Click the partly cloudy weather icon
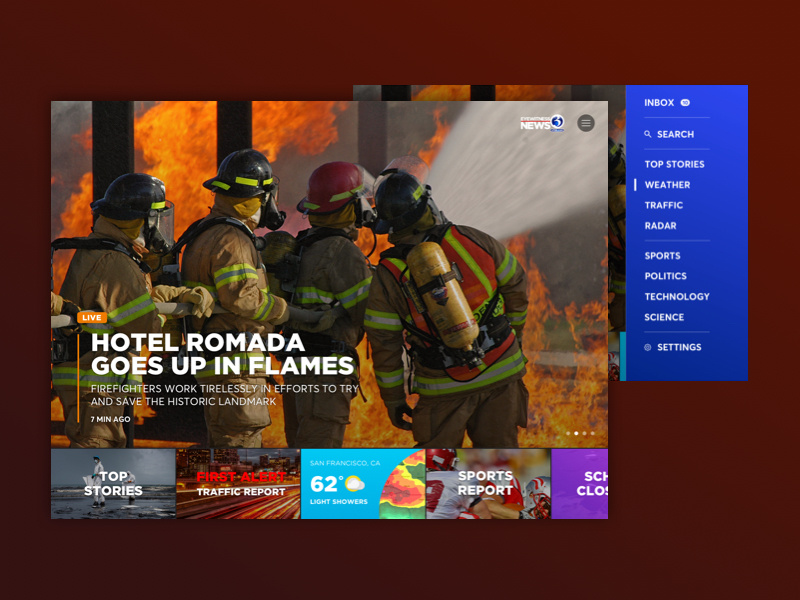 pos(355,483)
